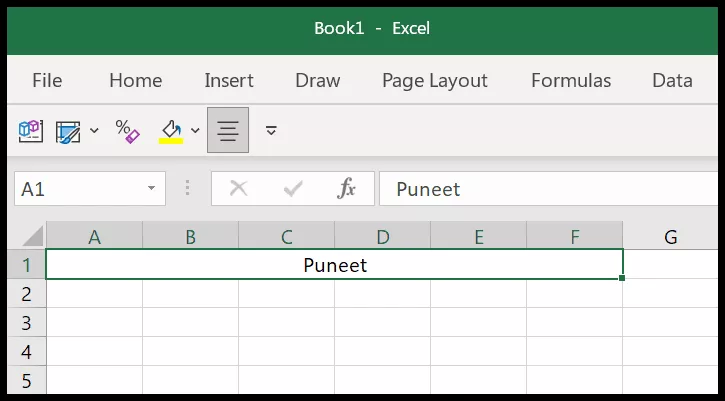Open the Customize Quick Access Toolbar arrow
Screen dimensions: 725x401
271,130
